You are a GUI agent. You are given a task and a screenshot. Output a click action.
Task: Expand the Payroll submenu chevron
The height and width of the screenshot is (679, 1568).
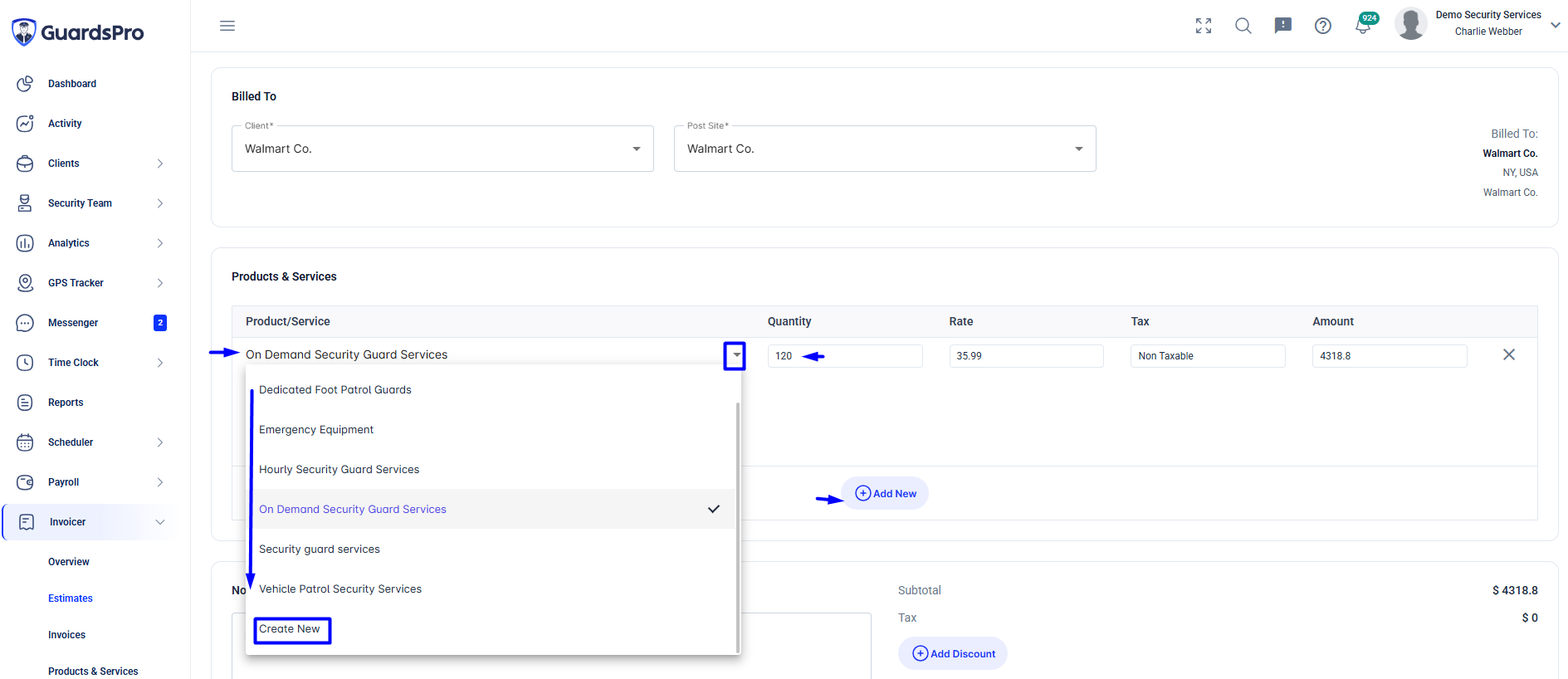click(160, 482)
